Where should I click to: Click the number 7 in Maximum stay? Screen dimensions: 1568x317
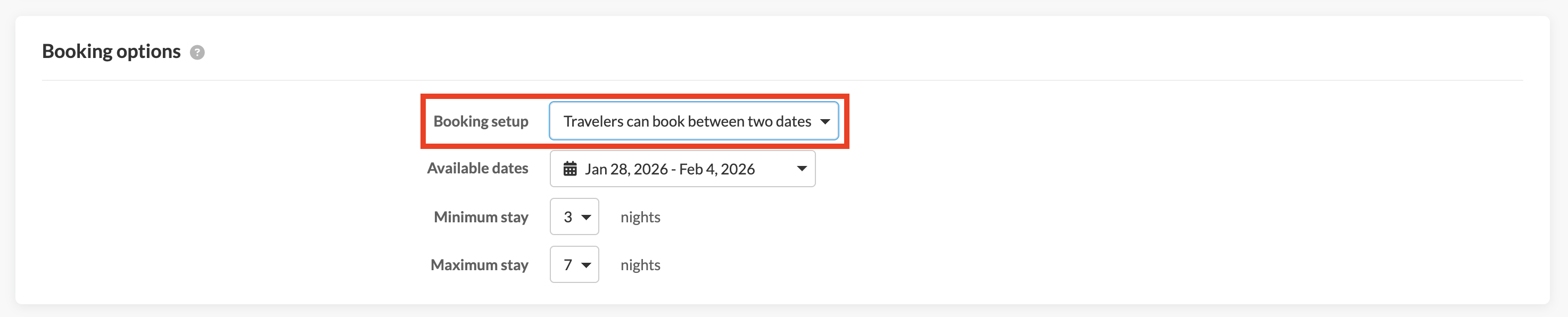point(567,265)
